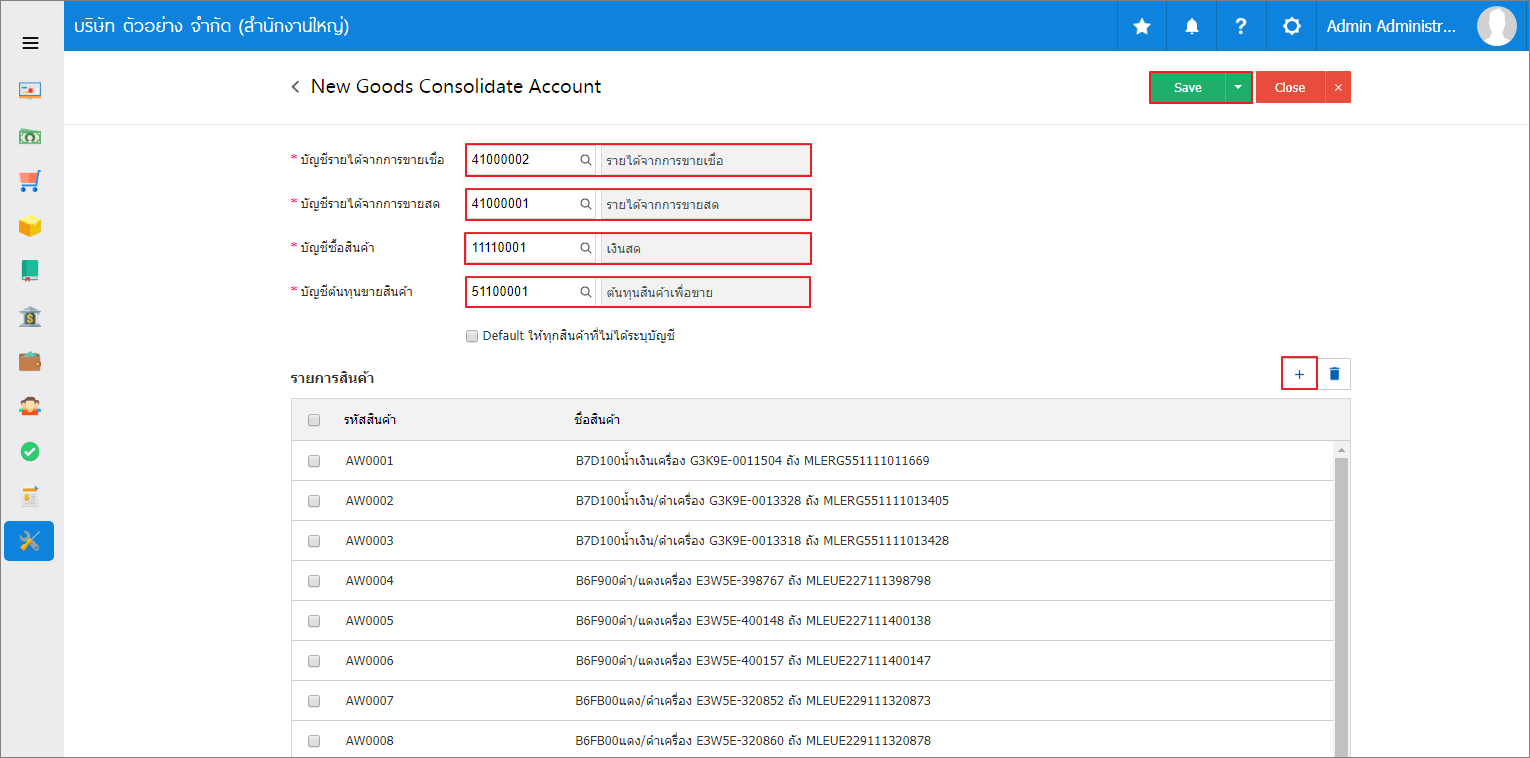Click the company name in header
1530x758 pixels.
click(211, 26)
